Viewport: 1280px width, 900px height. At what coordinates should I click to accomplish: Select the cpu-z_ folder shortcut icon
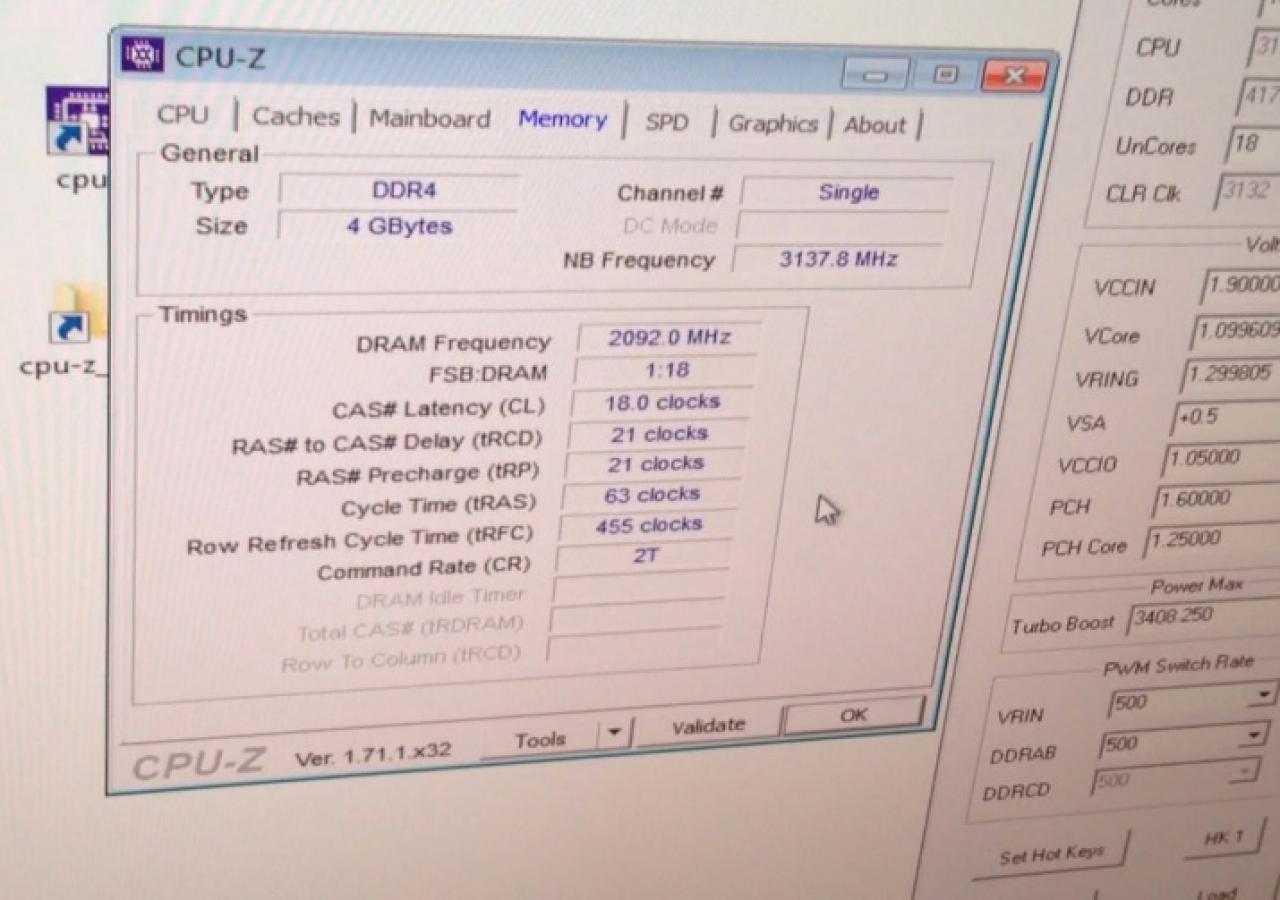[x=76, y=314]
